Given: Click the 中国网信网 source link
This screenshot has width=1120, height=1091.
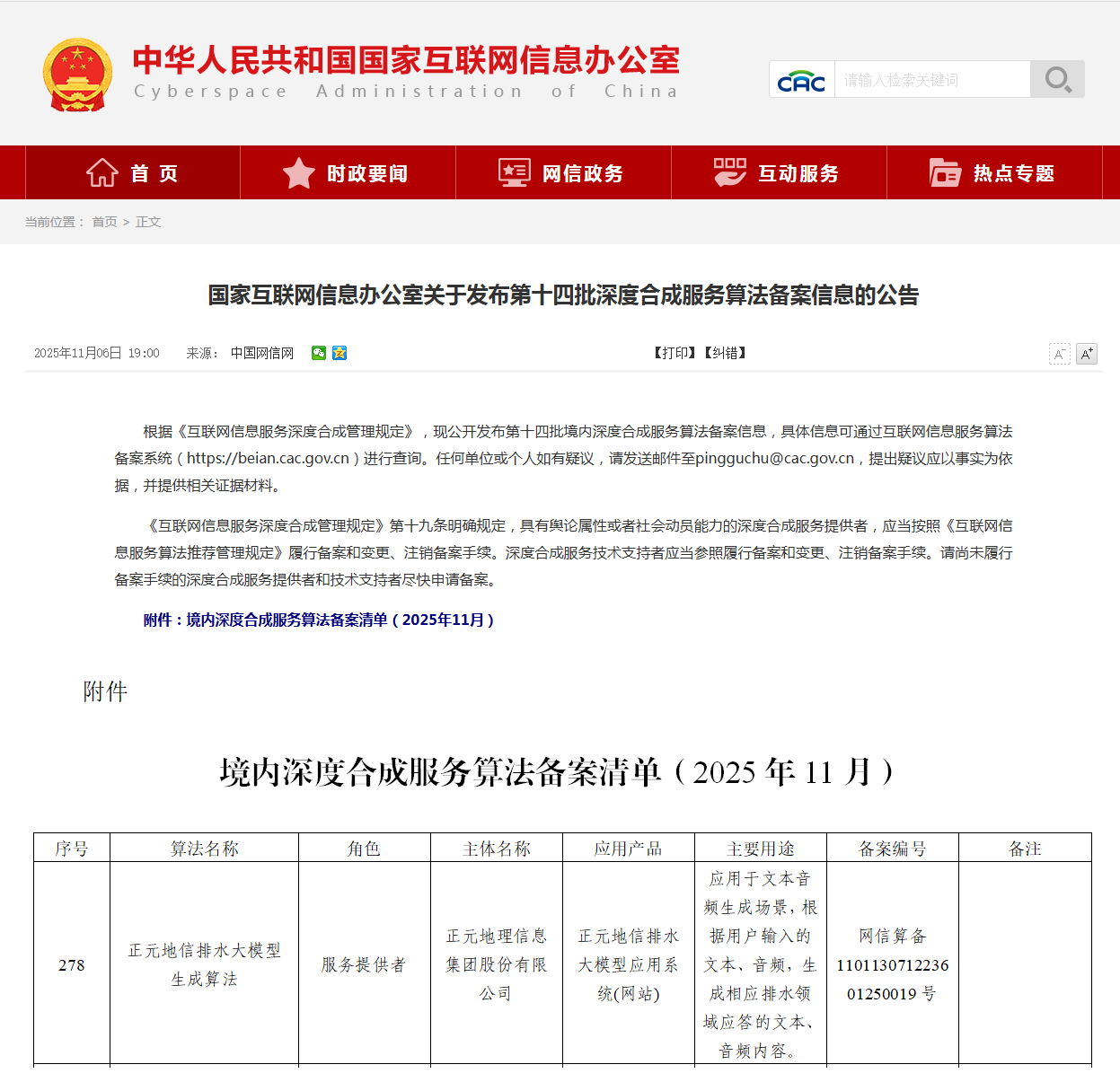Looking at the screenshot, I should [x=262, y=353].
